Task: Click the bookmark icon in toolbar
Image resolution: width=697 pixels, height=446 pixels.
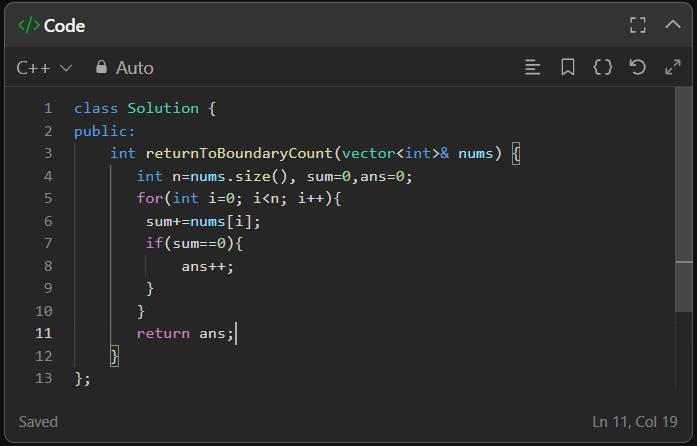Action: (568, 68)
